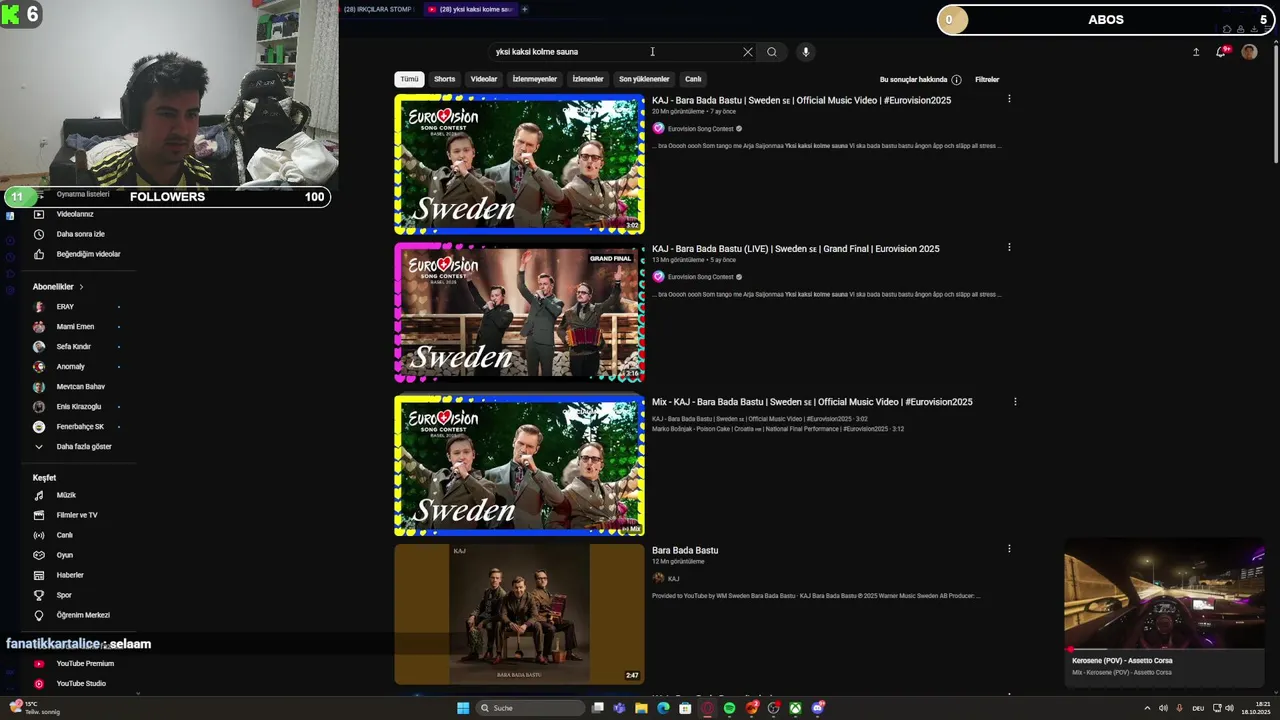Open the Eurovision Song Contest channel of the first result
This screenshot has width=1280, height=720.
(700, 129)
